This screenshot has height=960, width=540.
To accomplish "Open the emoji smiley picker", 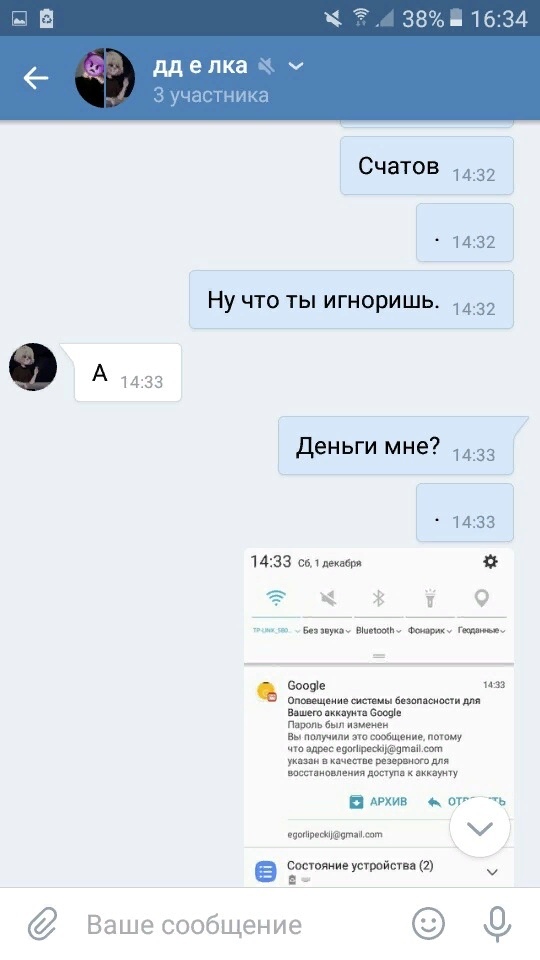I will 428,923.
